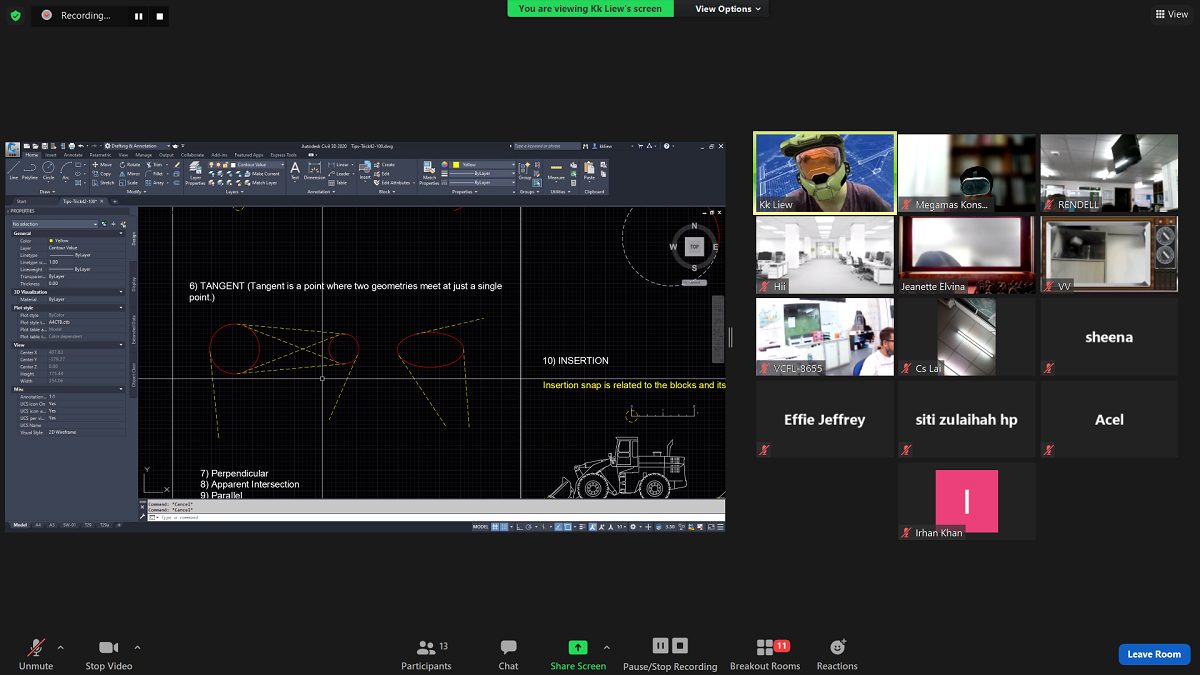Pause the Zoom recording in top bar
This screenshot has width=1200, height=675.
pos(139,16)
